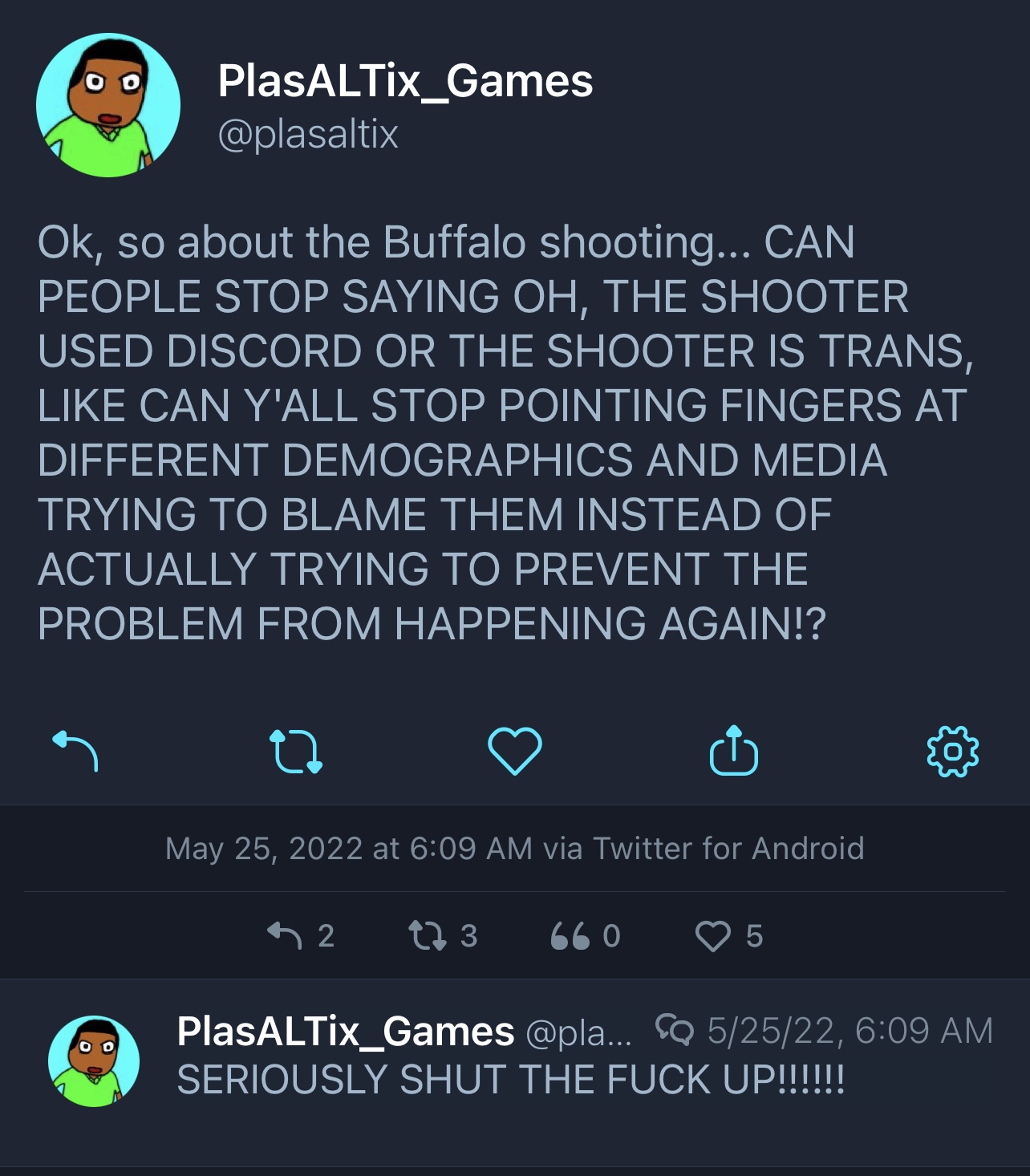
Task: Tap the May 25, 2022 timestamp line
Action: [515, 848]
